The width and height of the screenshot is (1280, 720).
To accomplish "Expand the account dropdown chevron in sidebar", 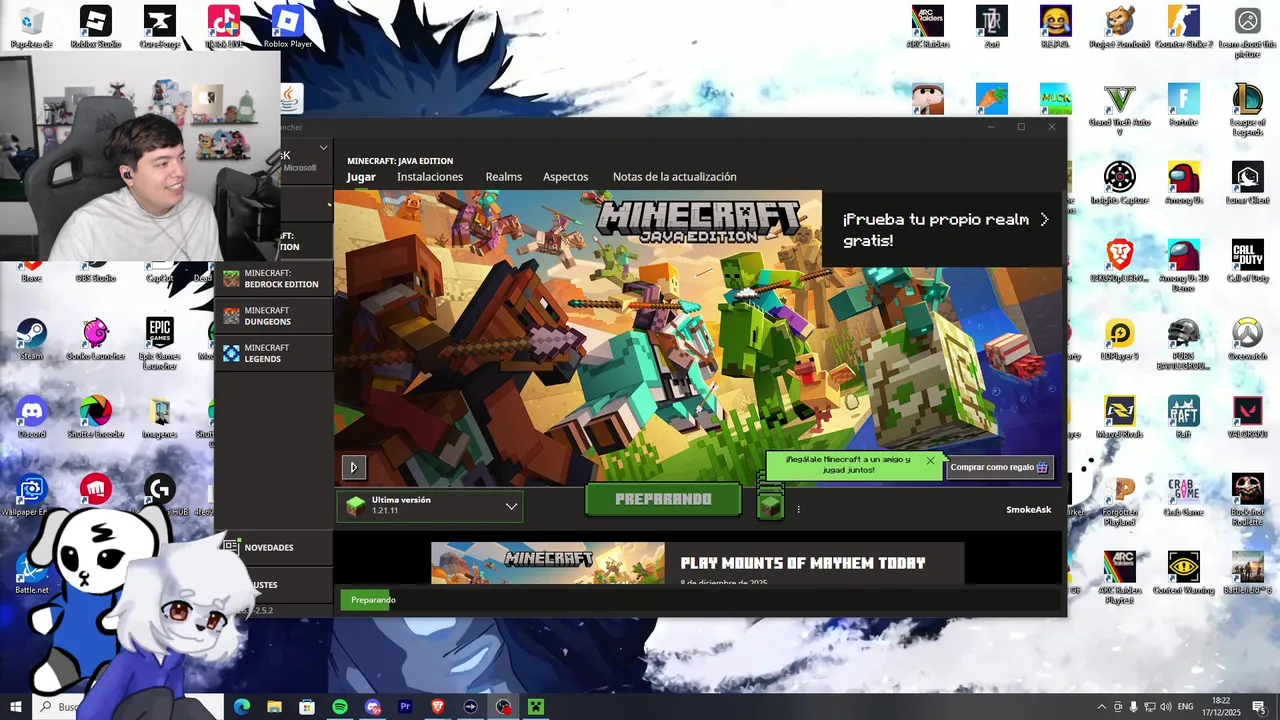I will (x=323, y=148).
